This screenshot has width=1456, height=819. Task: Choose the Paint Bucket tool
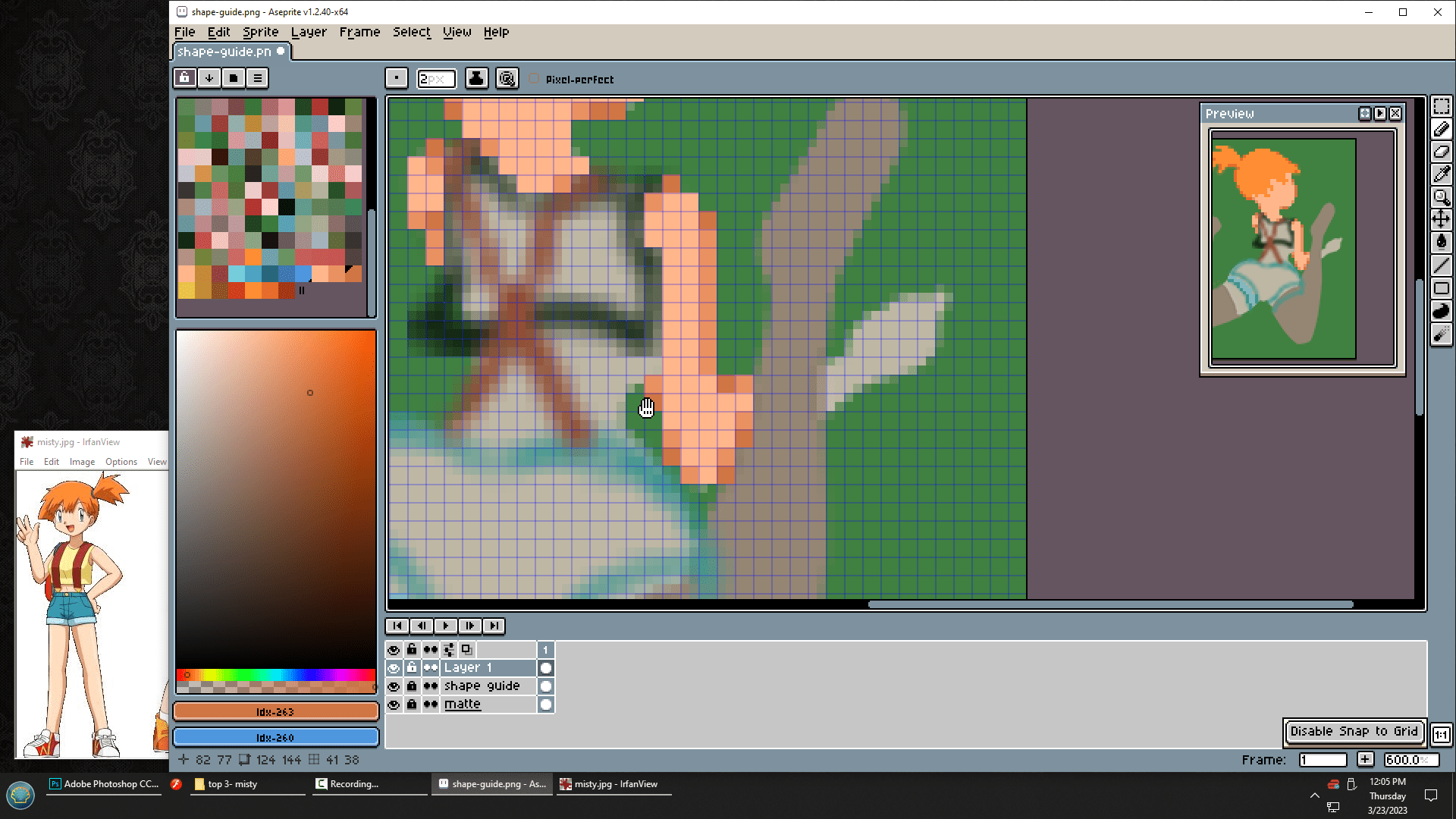pyautogui.click(x=1441, y=242)
